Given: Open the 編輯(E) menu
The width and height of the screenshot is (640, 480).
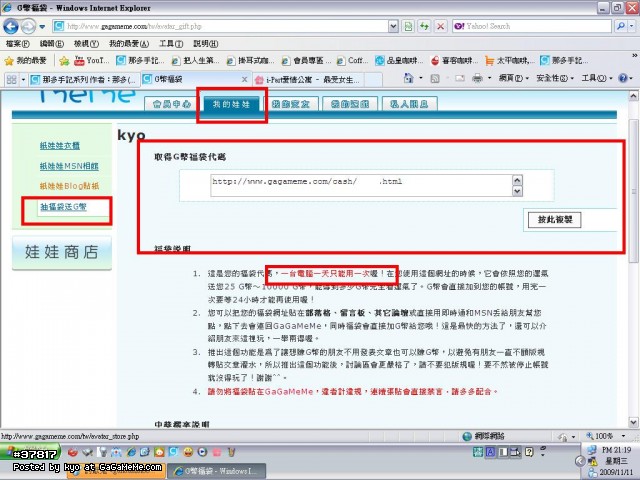Looking at the screenshot, I should point(52,44).
